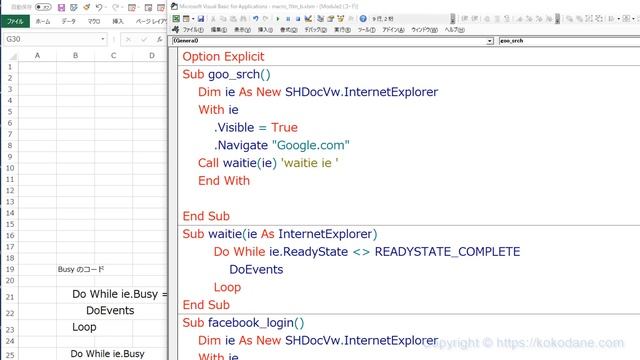Click the "Sub goo_srch()" code line

click(x=227, y=74)
